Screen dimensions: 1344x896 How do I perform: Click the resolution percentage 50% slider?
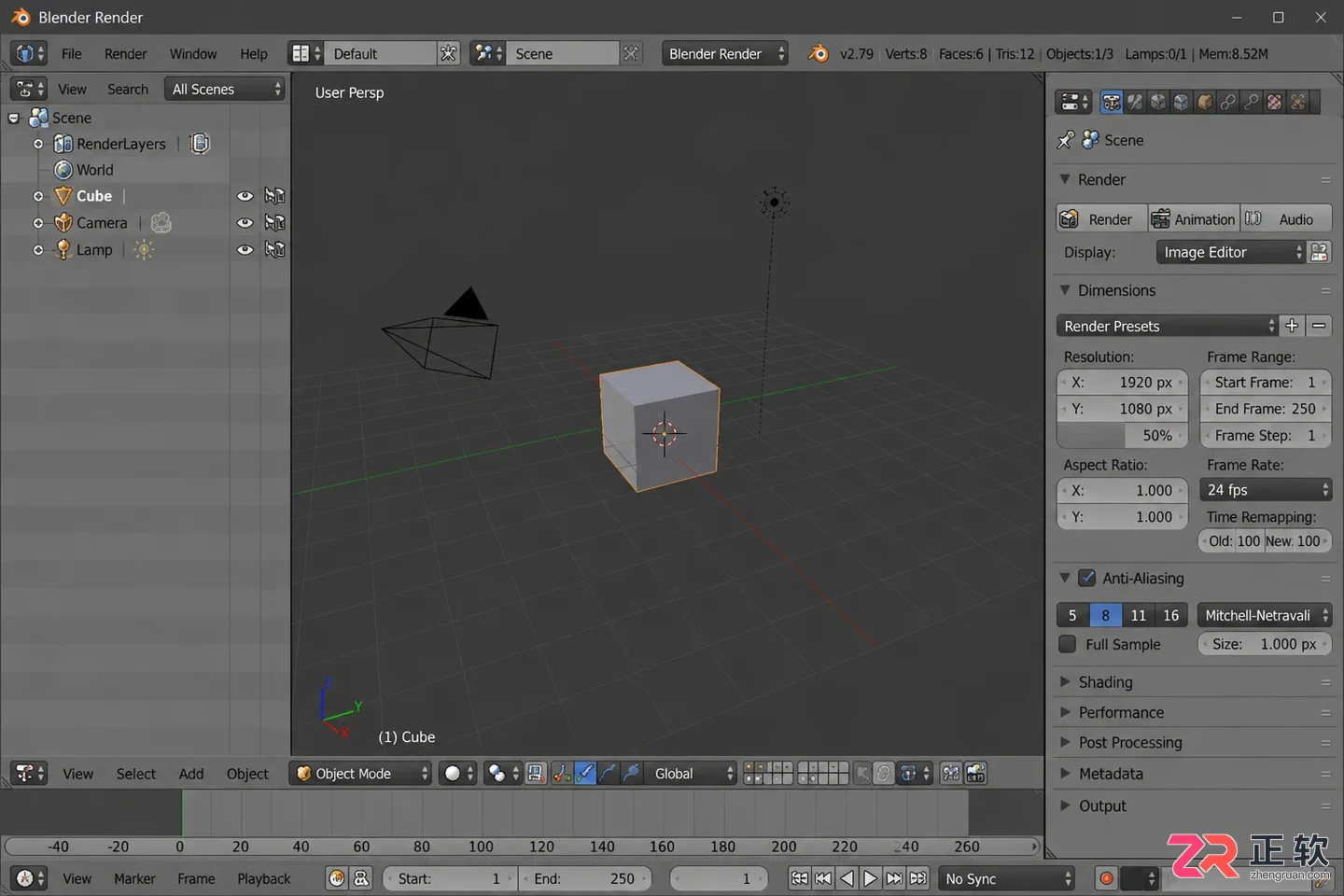pyautogui.click(x=1123, y=436)
